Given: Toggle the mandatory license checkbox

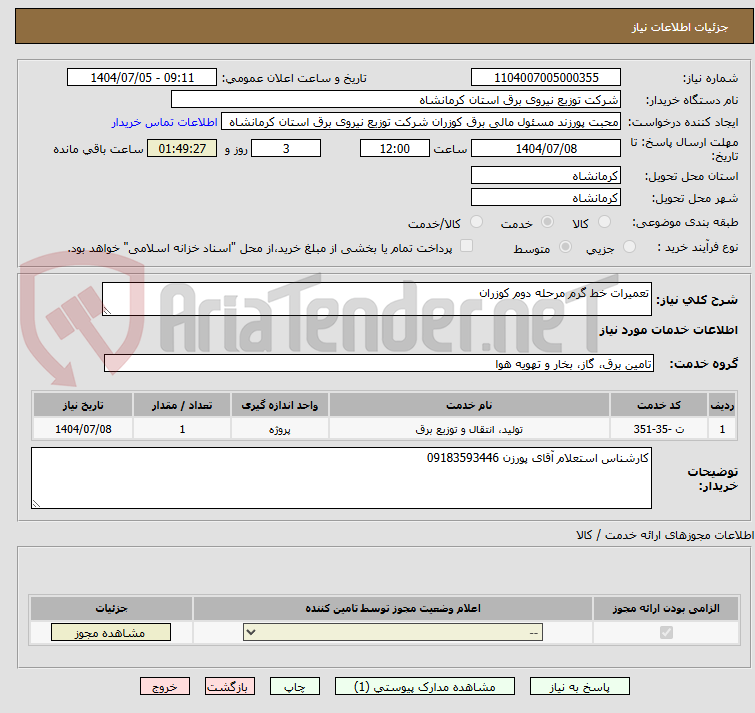Looking at the screenshot, I should click(666, 633).
